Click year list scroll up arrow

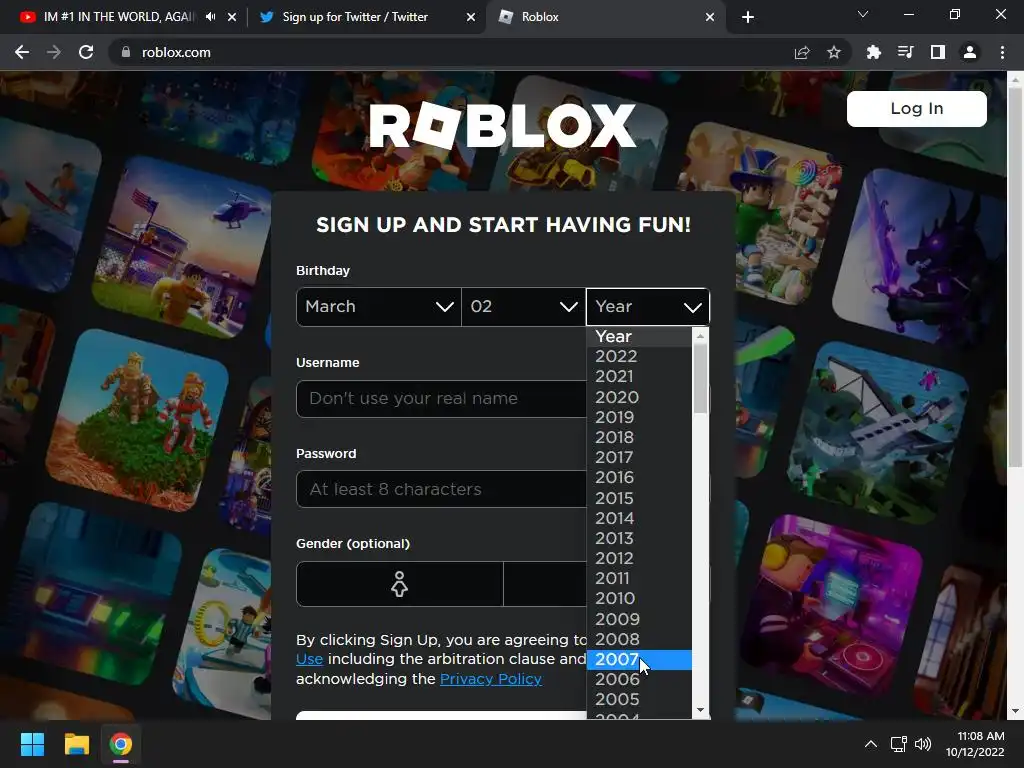pos(701,336)
